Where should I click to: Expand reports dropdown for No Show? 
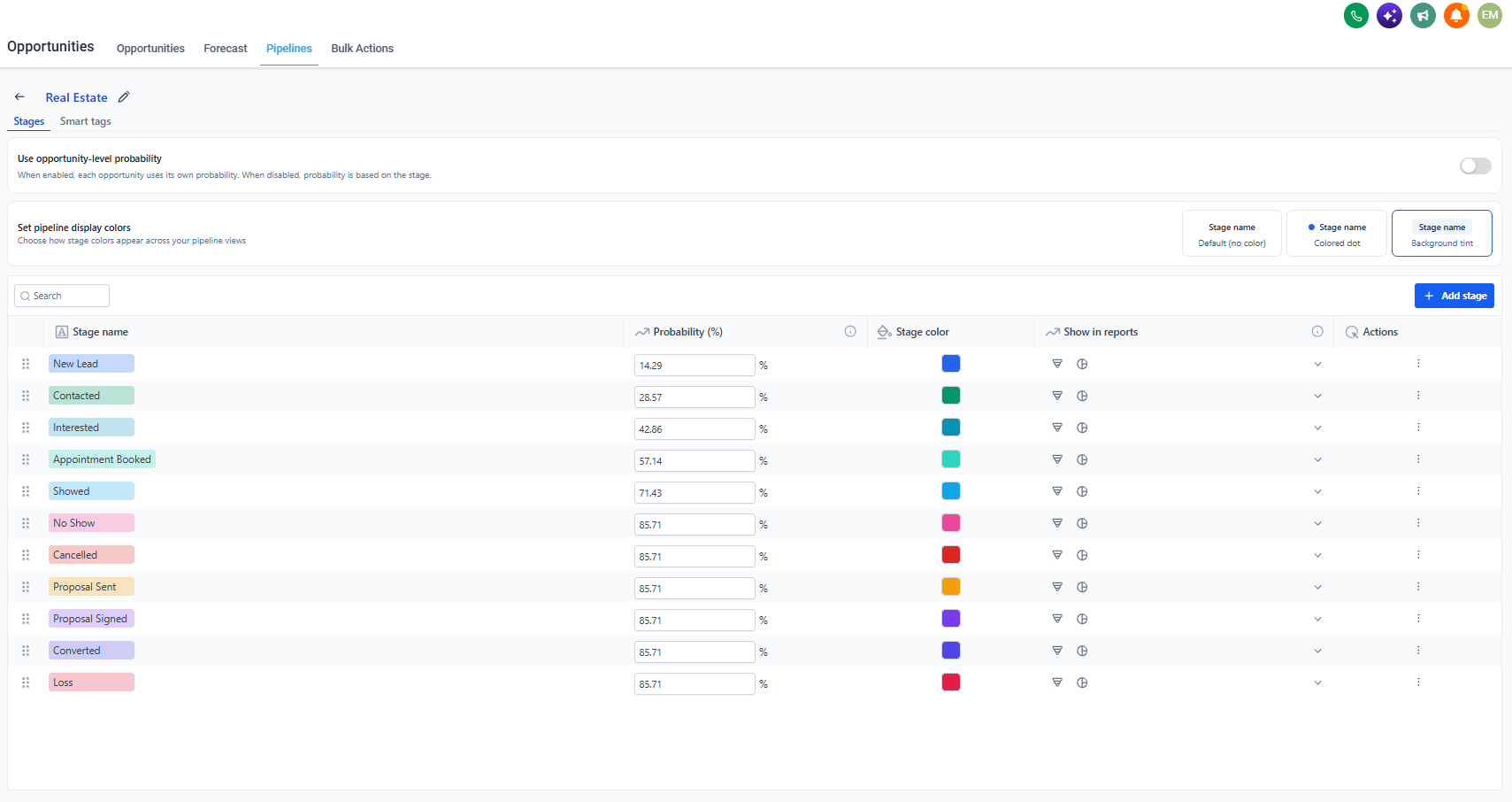point(1317,523)
